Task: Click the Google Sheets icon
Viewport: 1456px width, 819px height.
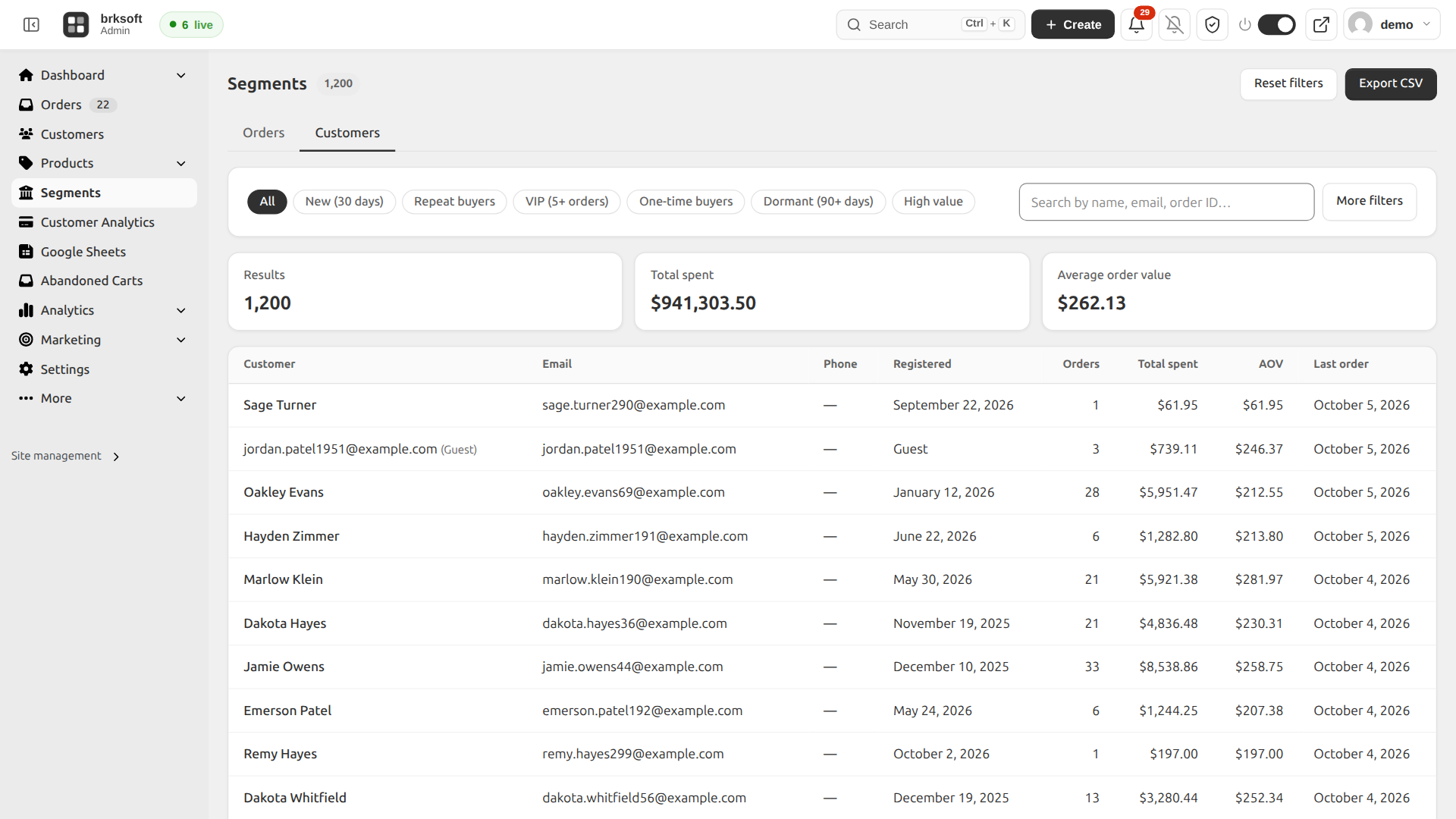Action: click(26, 252)
